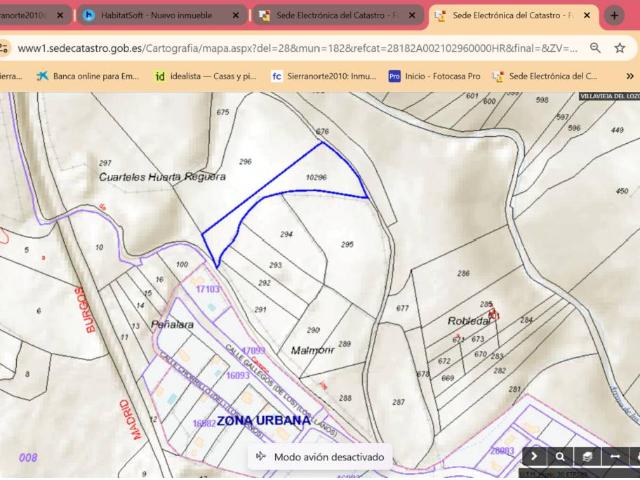Open the map search magnifier tool
640x480 pixels.
tap(560, 456)
